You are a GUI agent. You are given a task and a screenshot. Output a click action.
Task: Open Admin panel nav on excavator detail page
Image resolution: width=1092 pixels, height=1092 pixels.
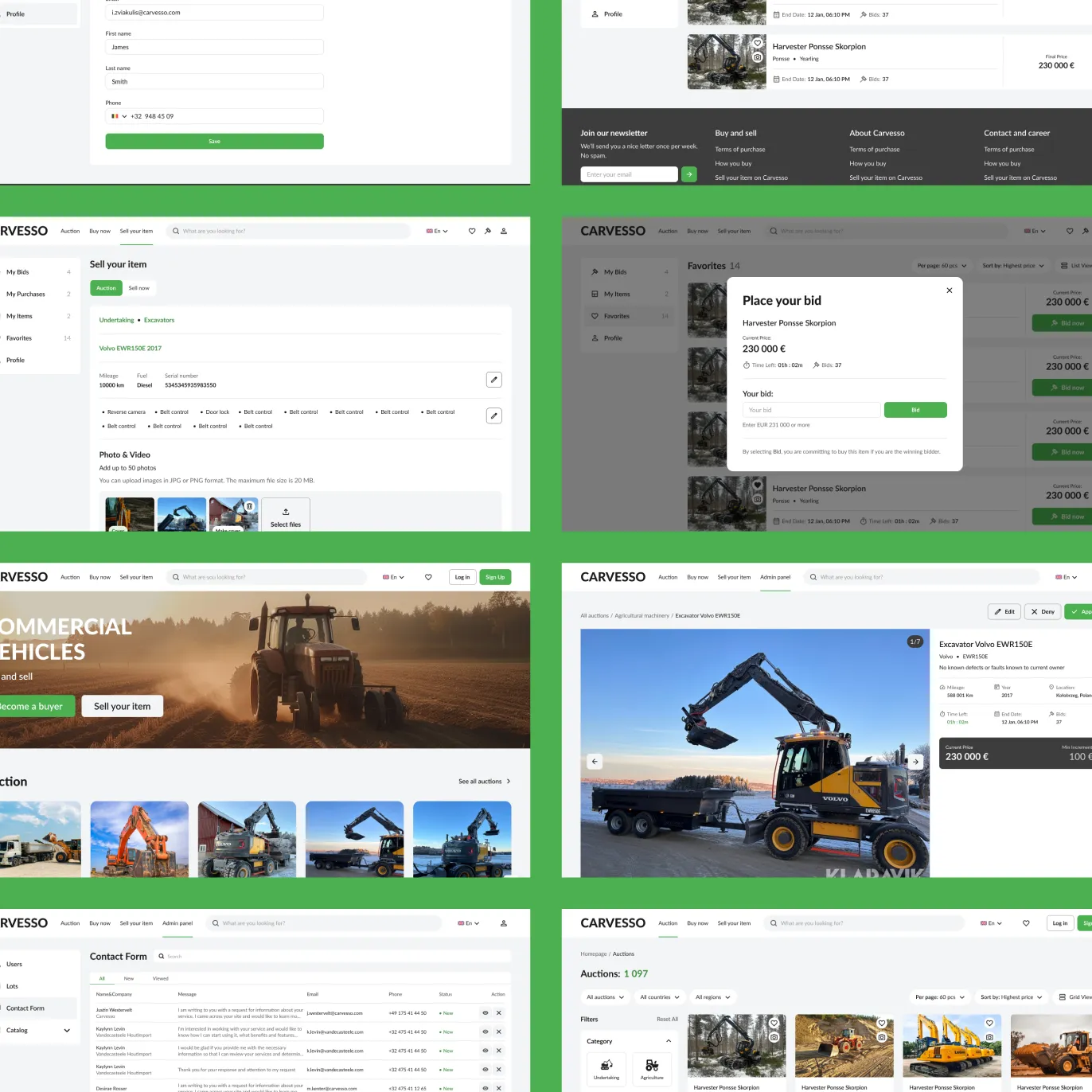click(775, 577)
